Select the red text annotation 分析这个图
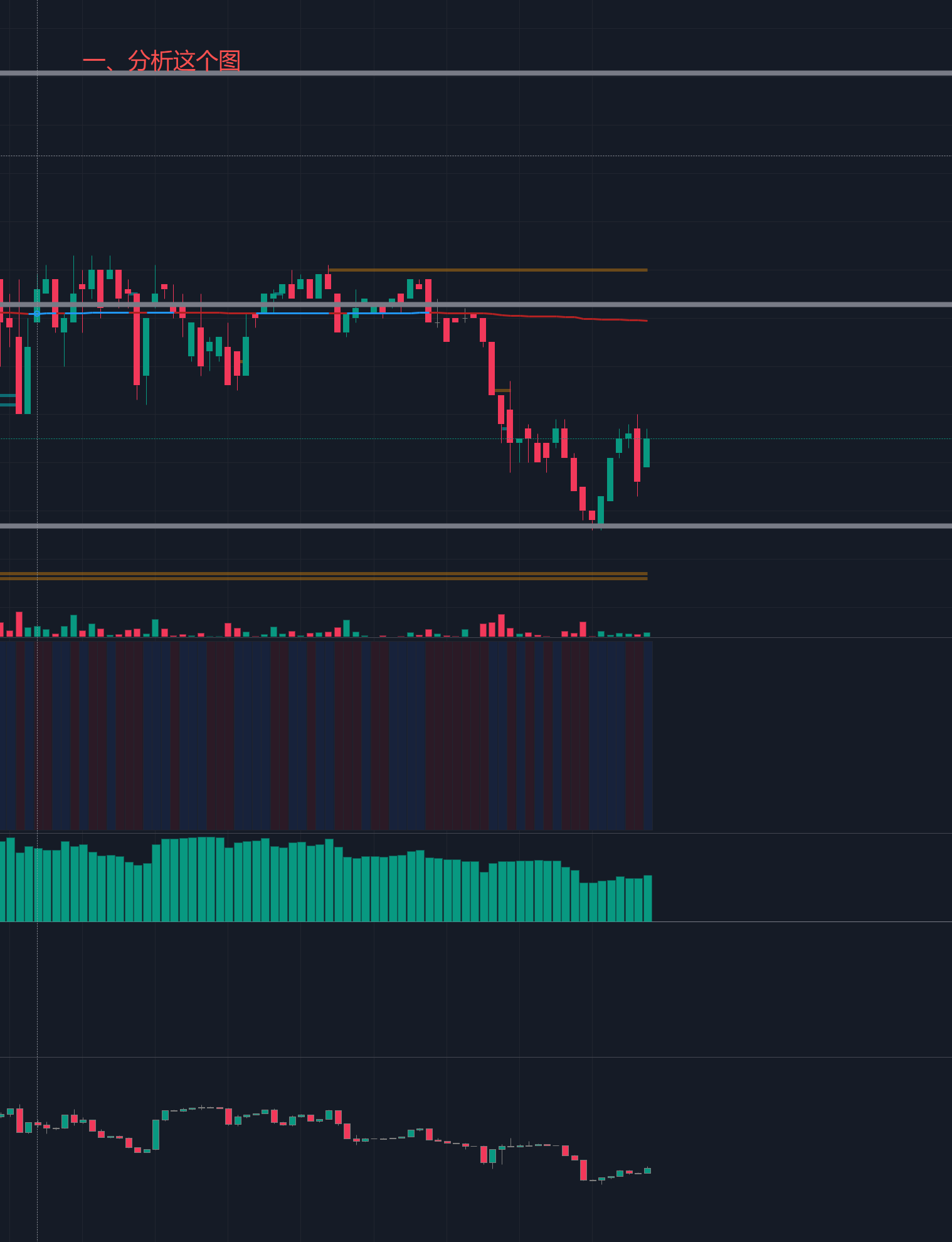Viewport: 952px width, 1242px height. click(162, 61)
